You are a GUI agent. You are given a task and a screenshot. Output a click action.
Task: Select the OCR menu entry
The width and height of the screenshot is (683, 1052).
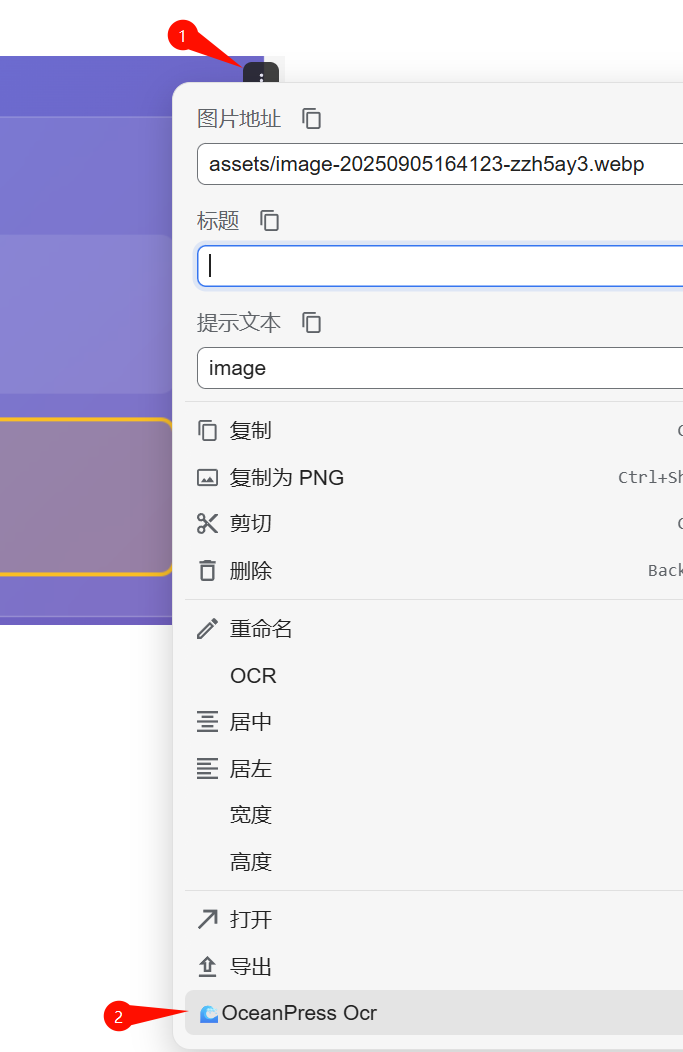(252, 675)
